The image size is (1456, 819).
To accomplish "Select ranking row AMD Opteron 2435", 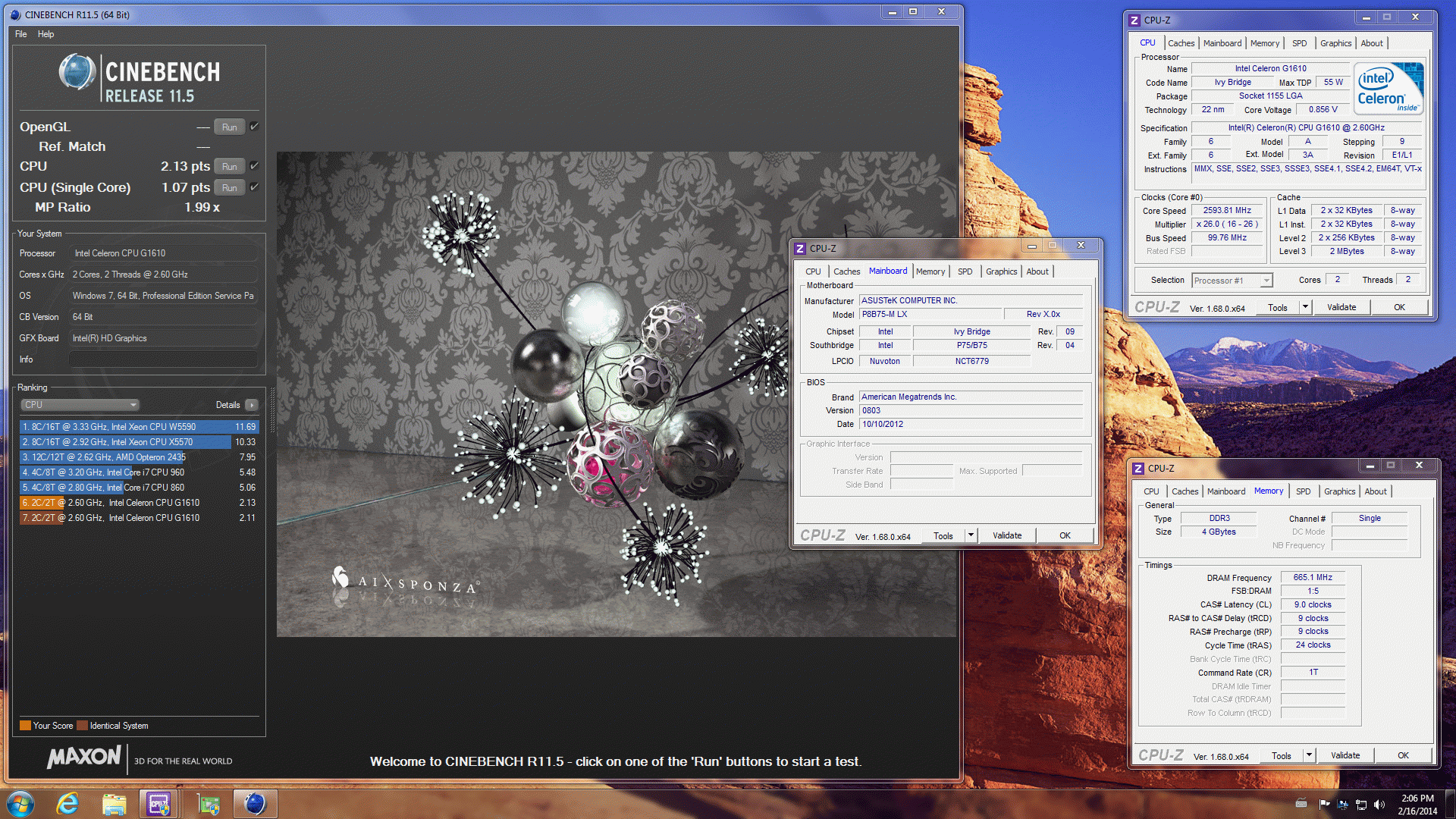I will 139,457.
